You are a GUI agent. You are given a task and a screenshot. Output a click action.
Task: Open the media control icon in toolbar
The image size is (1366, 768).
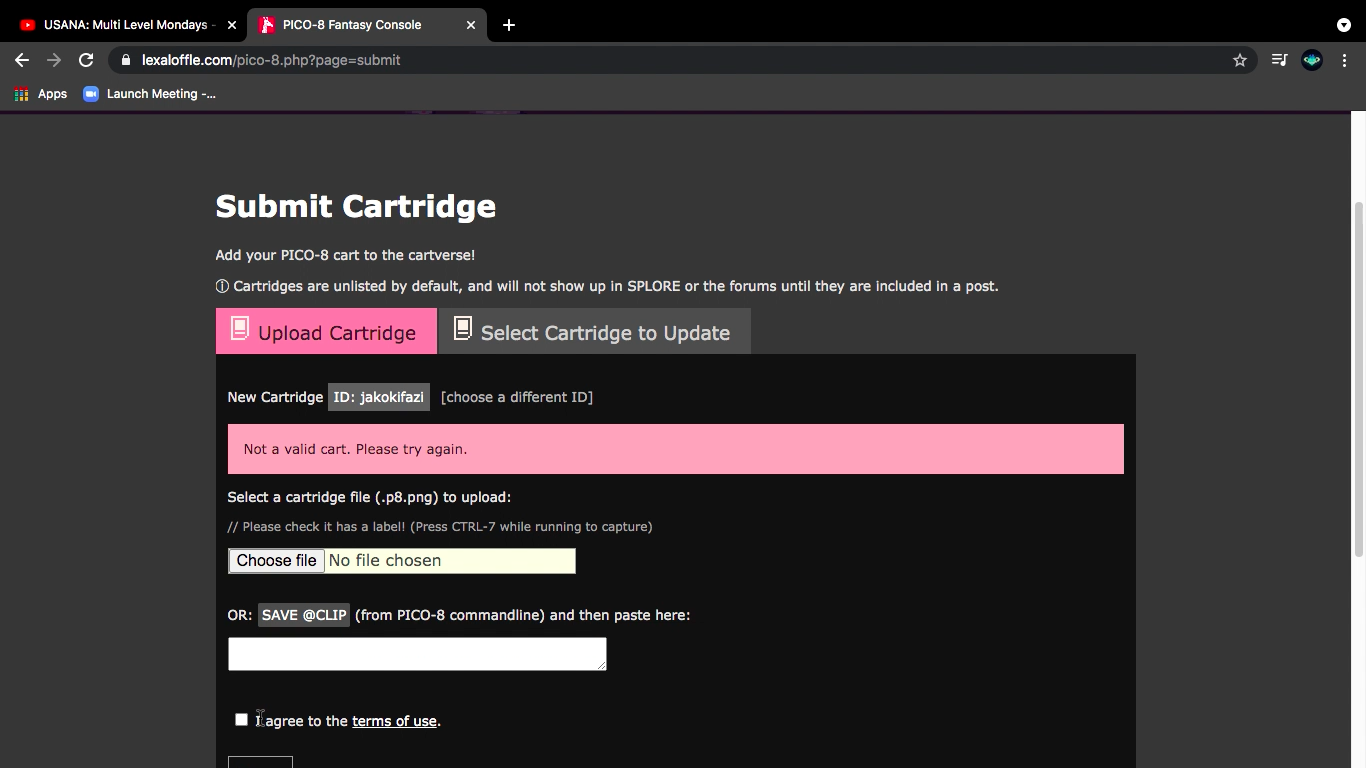[x=1279, y=60]
